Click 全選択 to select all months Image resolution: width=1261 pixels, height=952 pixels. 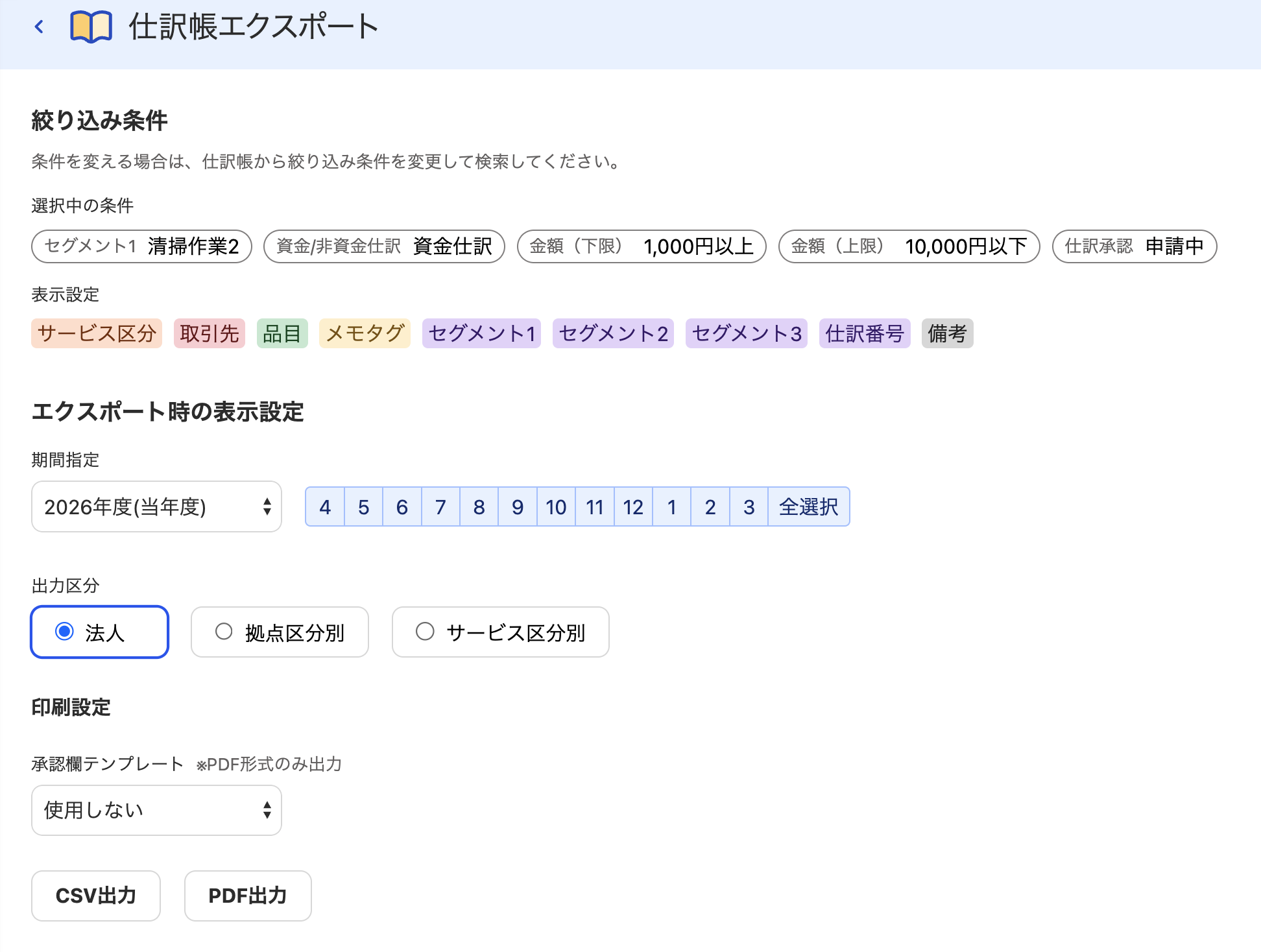click(x=809, y=506)
